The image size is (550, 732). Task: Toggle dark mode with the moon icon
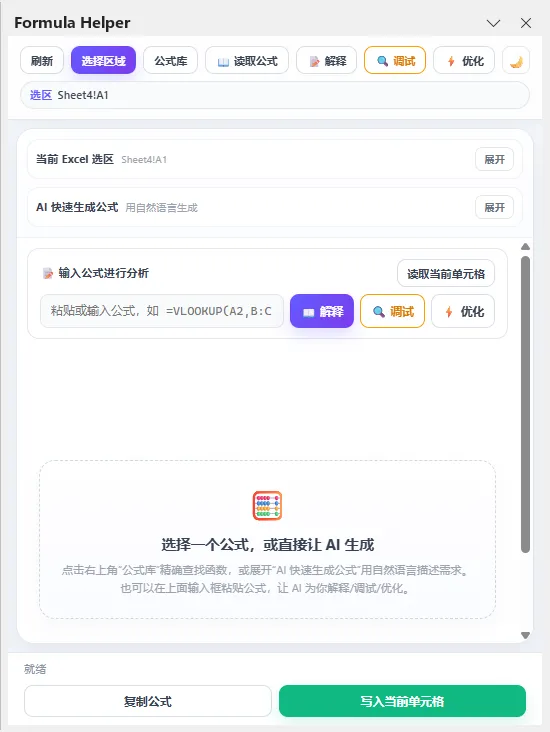[x=516, y=61]
